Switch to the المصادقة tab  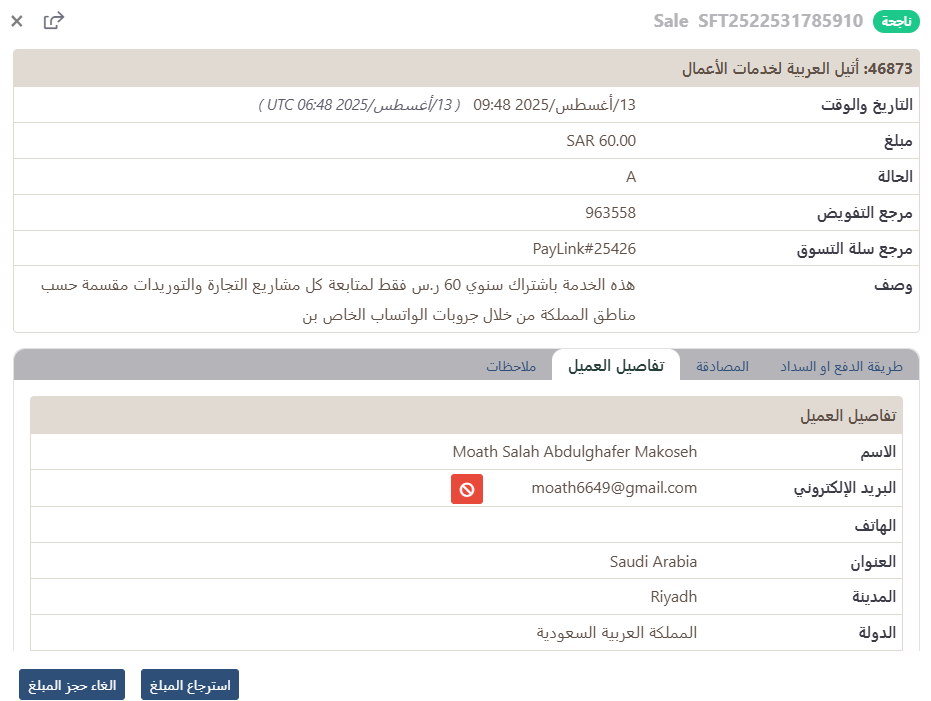click(x=721, y=367)
